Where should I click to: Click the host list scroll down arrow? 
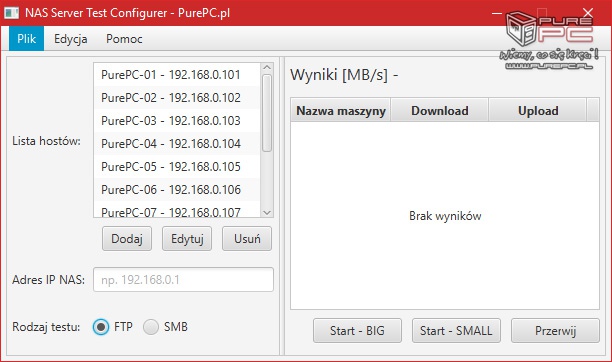[x=267, y=213]
